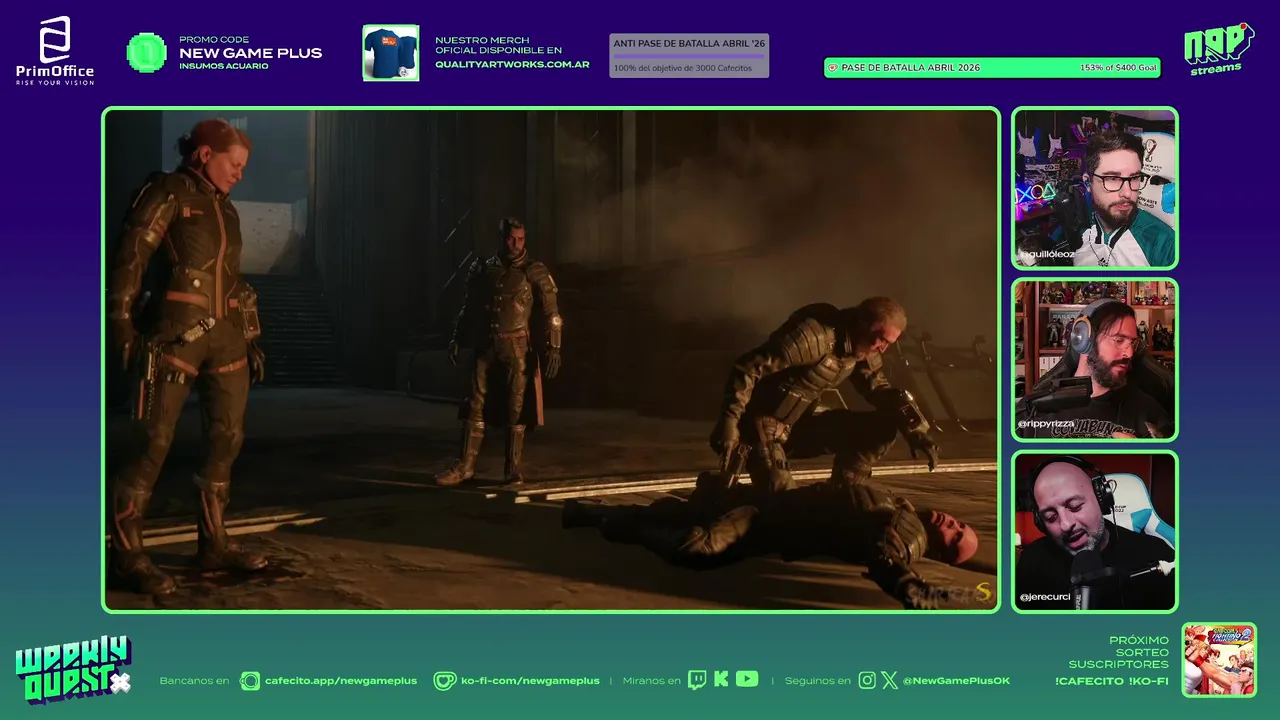Click the Ko-fi cup icon
Screen dimensions: 1280x720
pyautogui.click(x=445, y=681)
